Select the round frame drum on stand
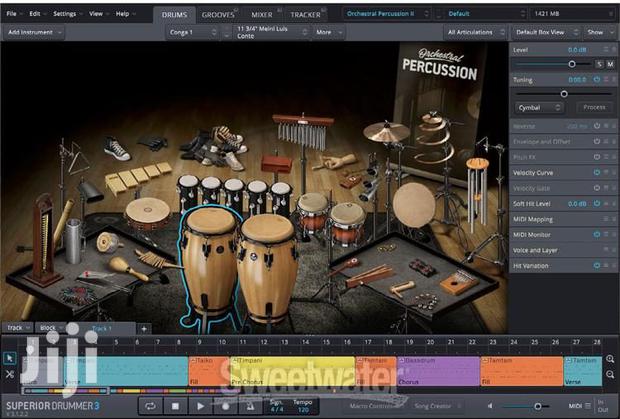 tap(414, 205)
